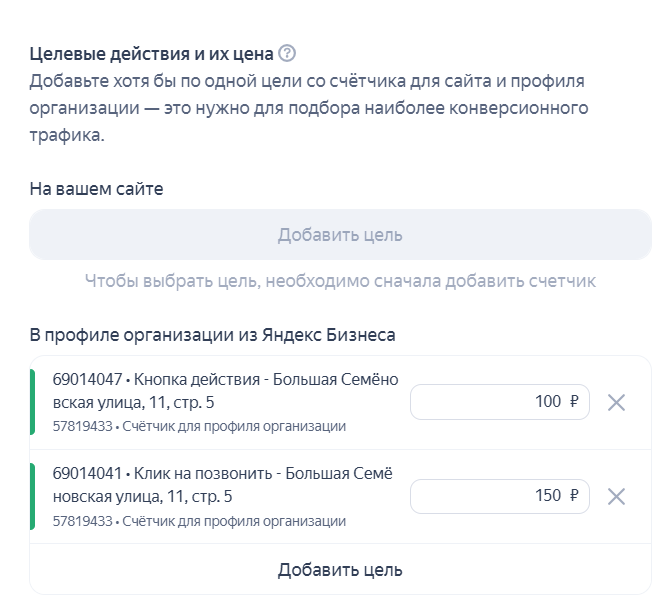Click the description paragraph about conversion traffic
Screen dimensions: 671x606
click(308, 108)
